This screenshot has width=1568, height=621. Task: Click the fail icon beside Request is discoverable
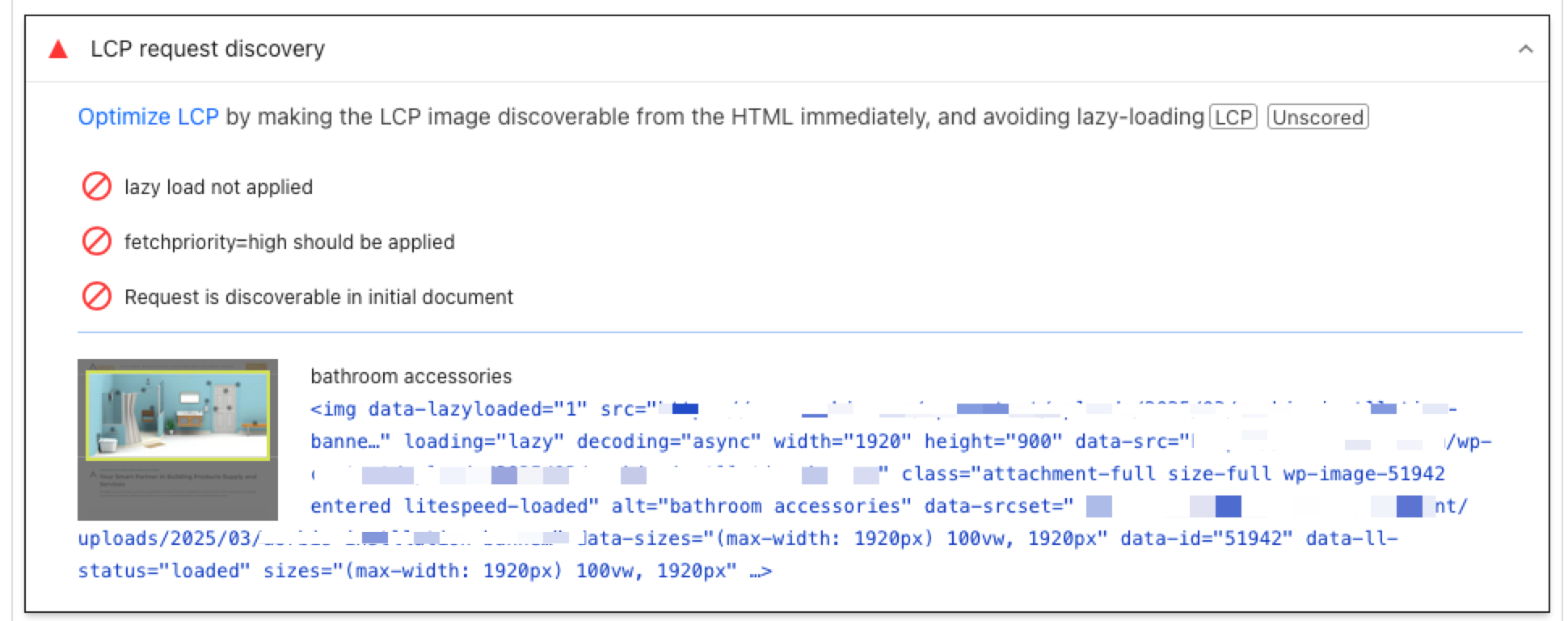click(97, 296)
